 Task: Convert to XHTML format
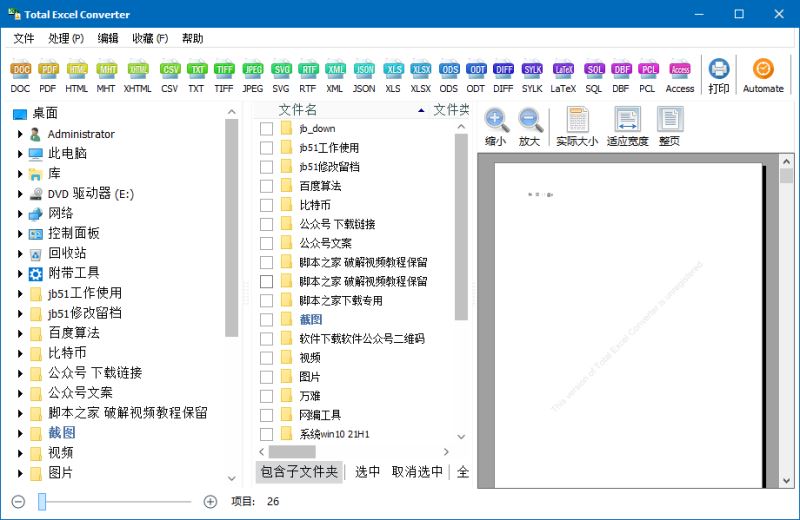[x=138, y=77]
